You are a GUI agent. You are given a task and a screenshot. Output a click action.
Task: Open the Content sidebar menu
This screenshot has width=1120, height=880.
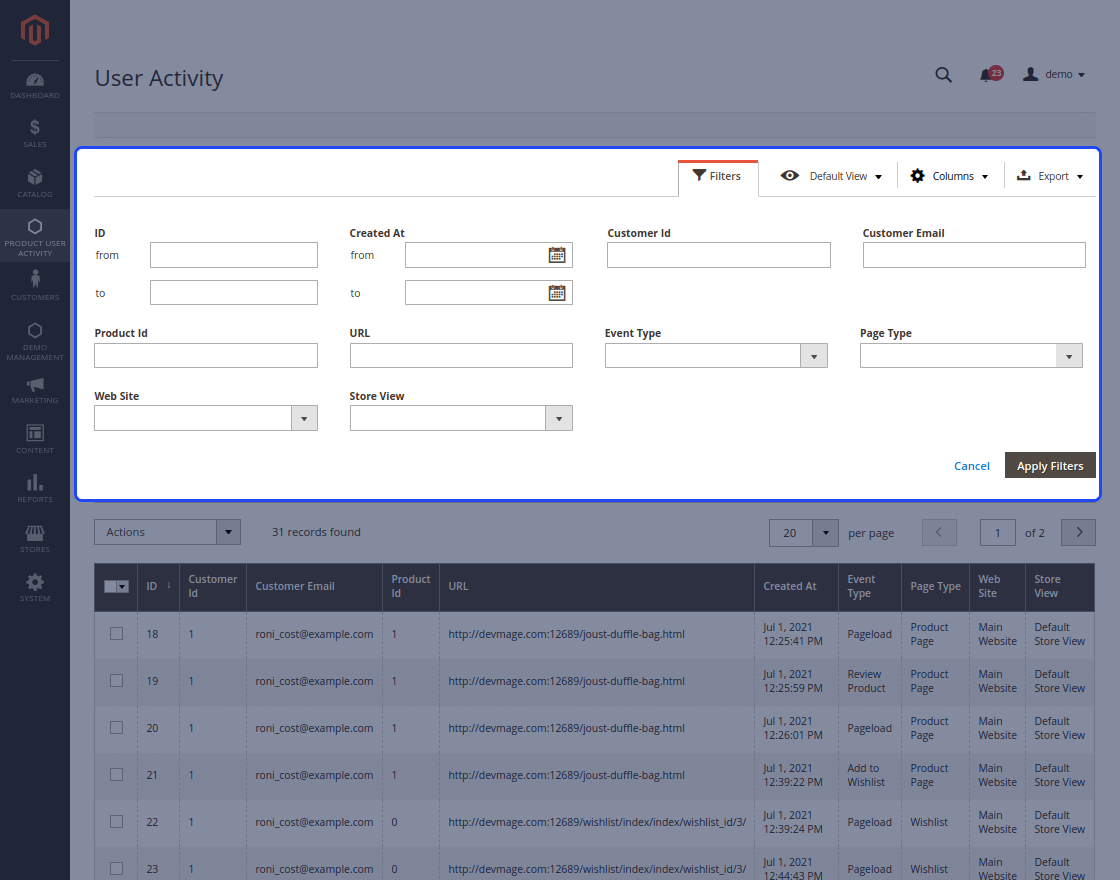[x=34, y=439]
